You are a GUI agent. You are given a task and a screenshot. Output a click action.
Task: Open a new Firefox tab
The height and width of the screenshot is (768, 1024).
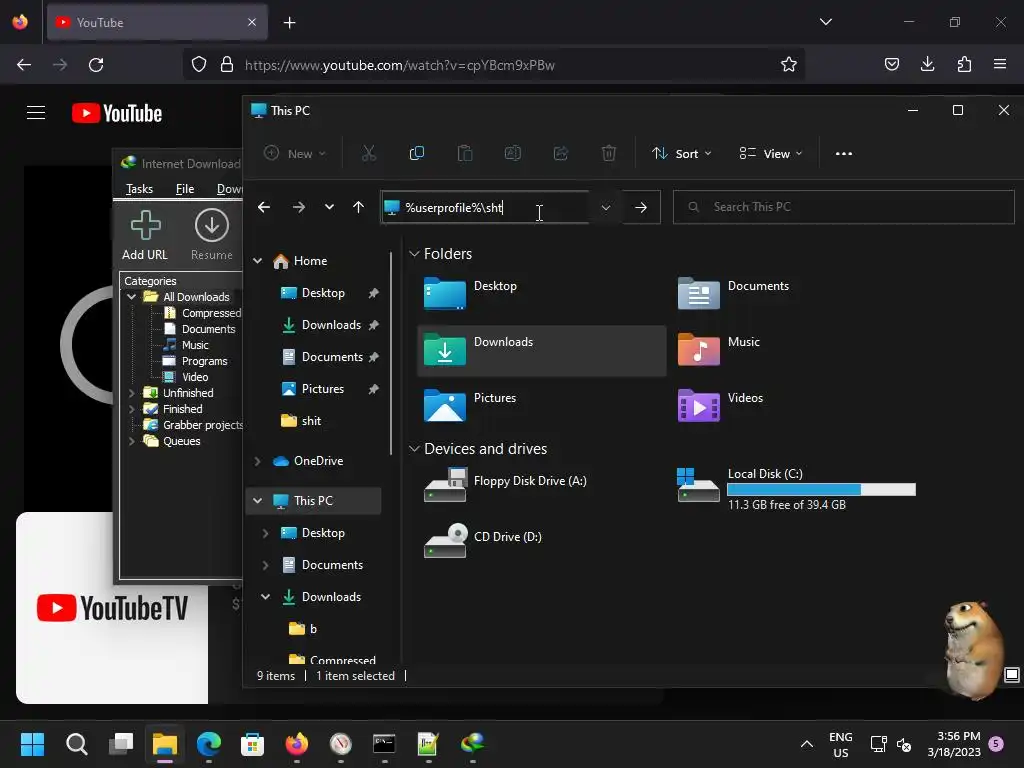[x=289, y=23]
